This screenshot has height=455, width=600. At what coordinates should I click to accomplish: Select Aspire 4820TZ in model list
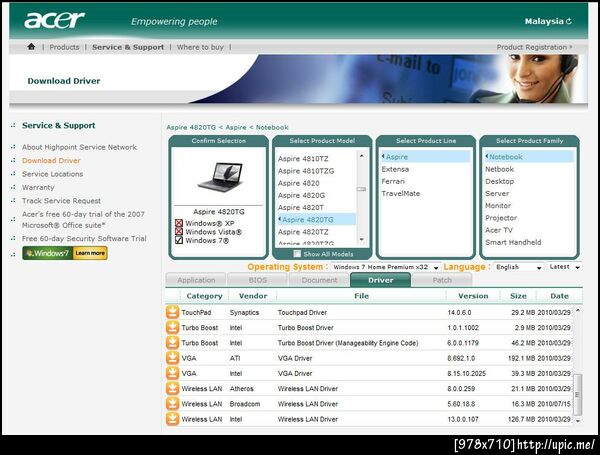point(303,232)
